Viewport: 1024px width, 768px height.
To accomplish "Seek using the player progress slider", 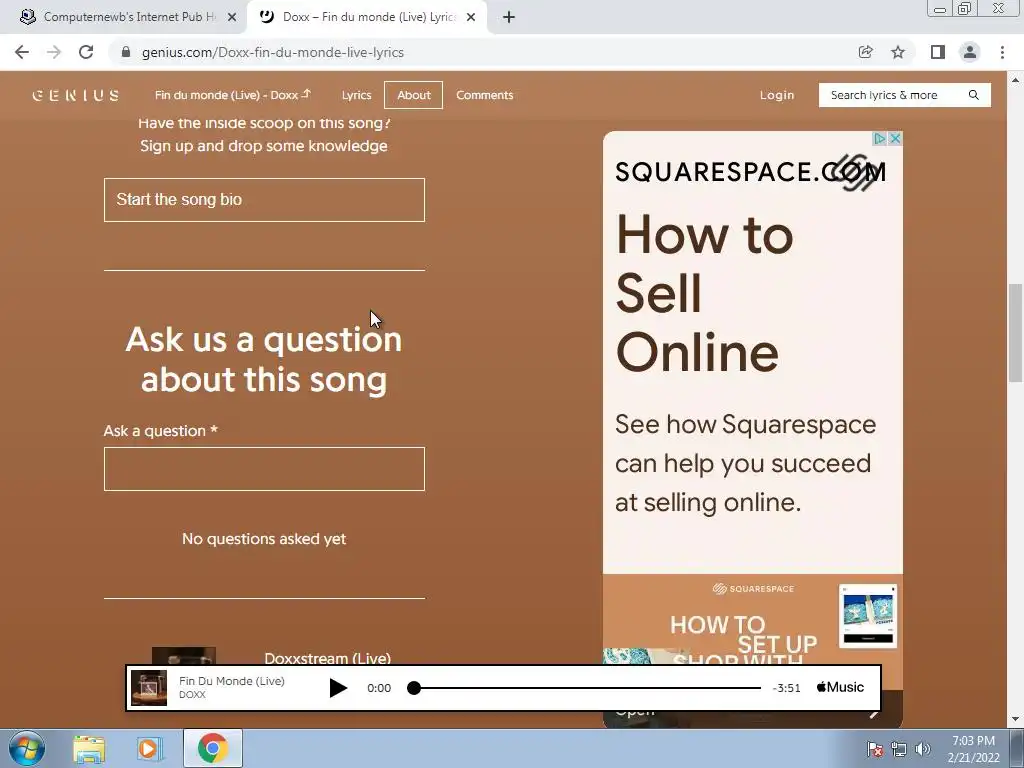I will click(x=587, y=688).
